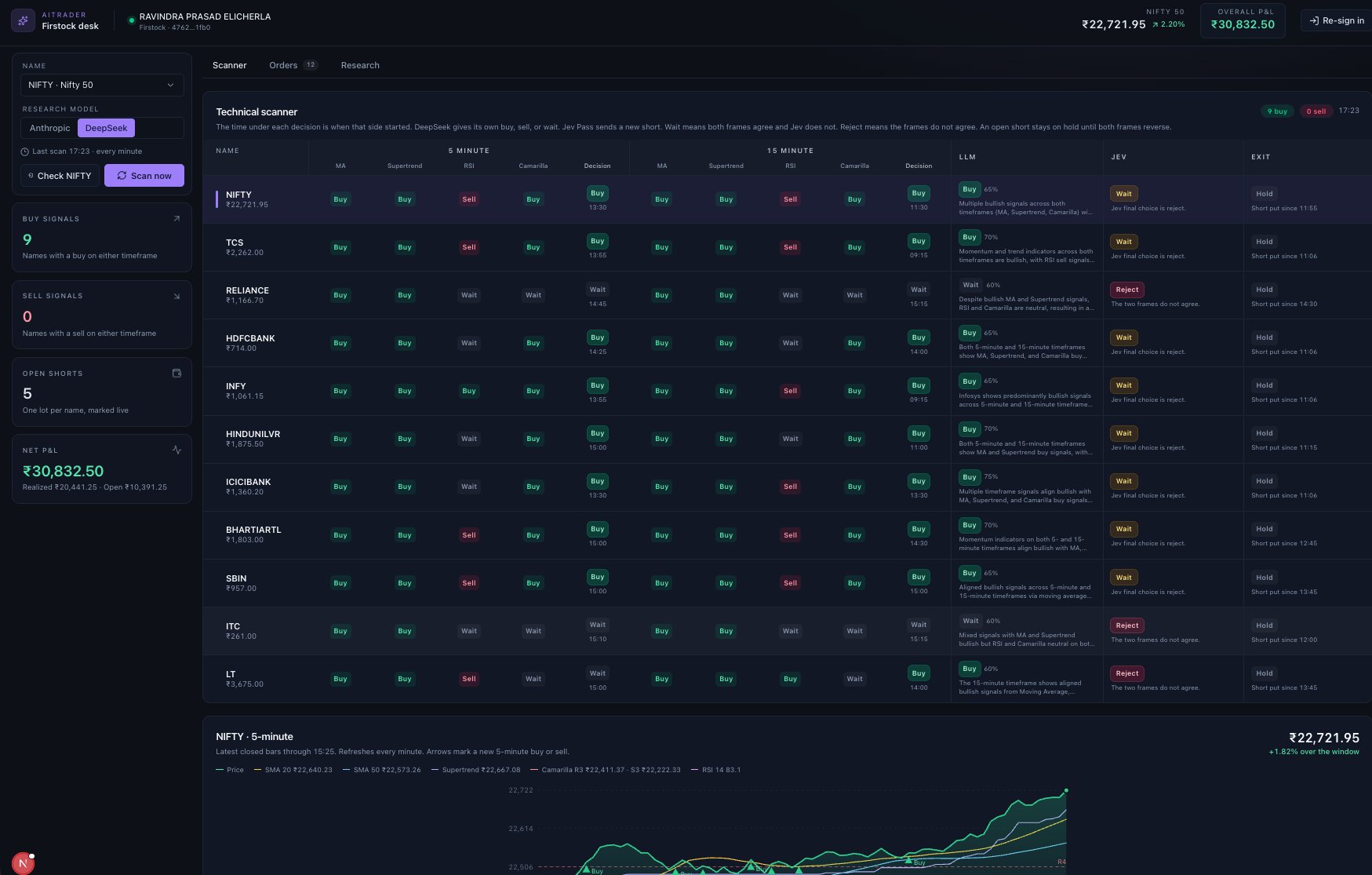The image size is (1372, 875).
Task: Click the red N avatar badge
Action: pyautogui.click(x=23, y=862)
